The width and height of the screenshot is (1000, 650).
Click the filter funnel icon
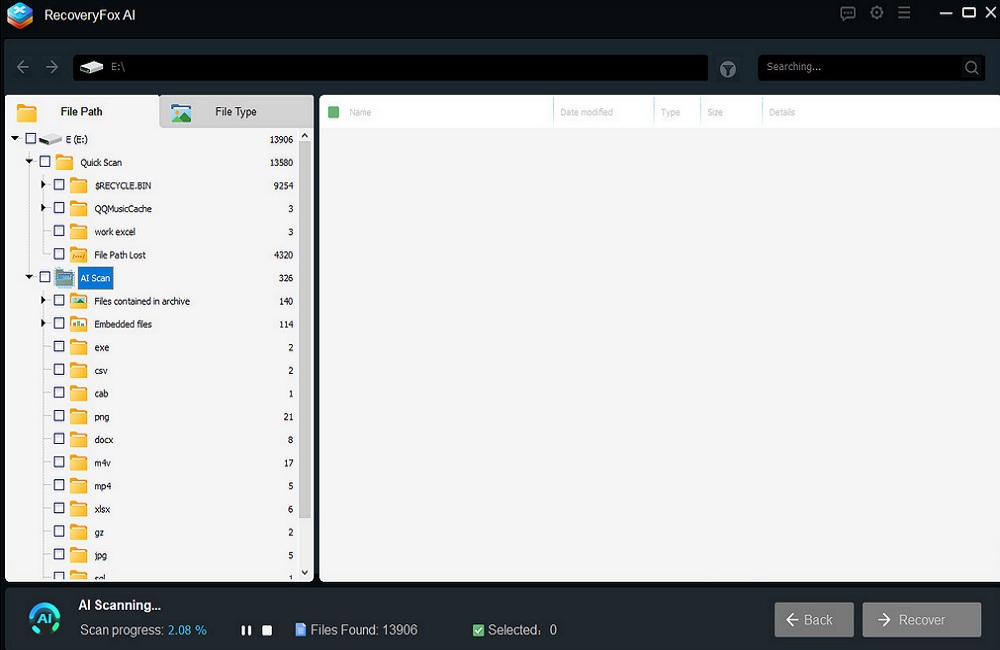click(x=728, y=69)
